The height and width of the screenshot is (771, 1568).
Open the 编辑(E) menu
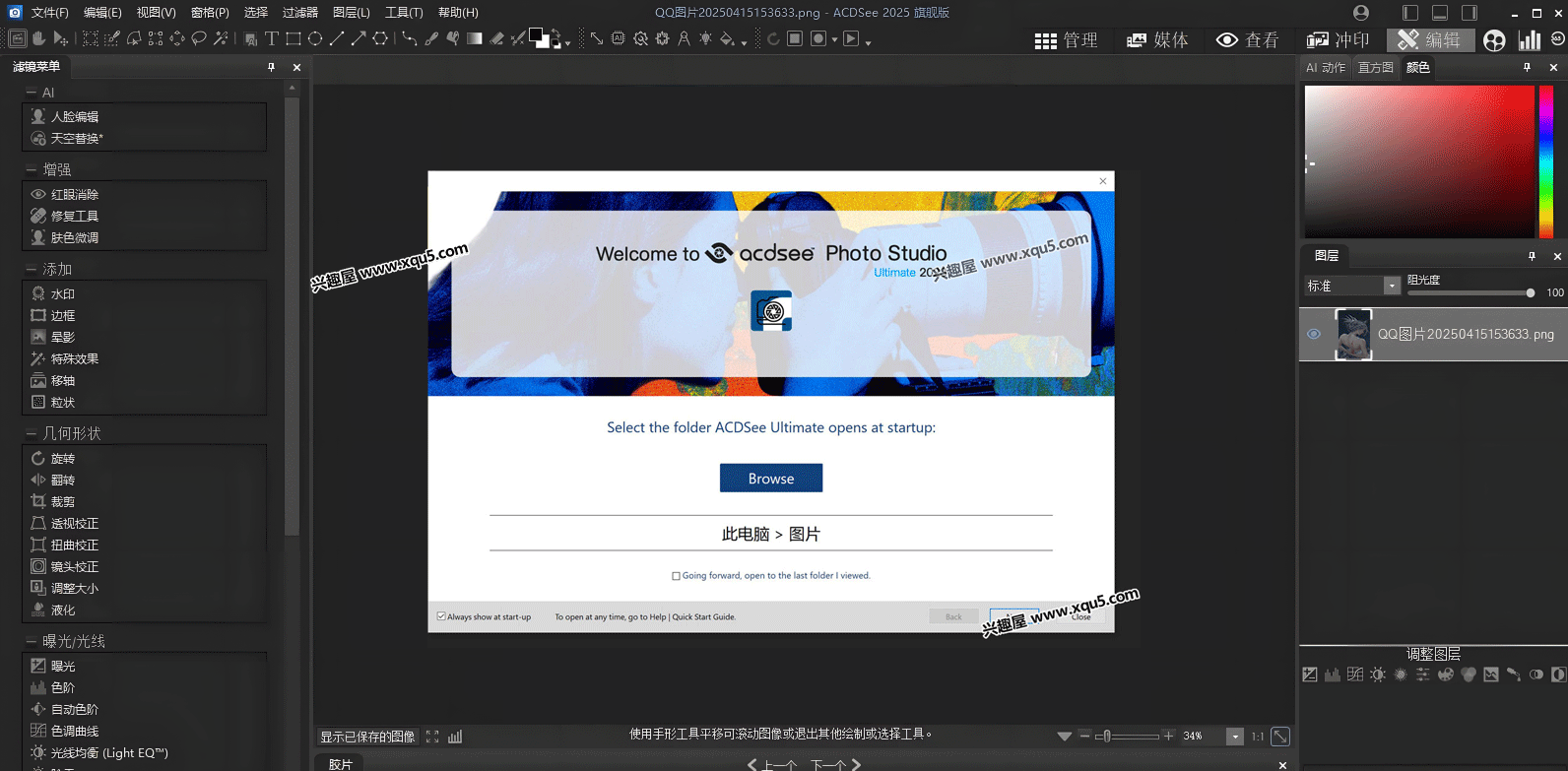102,13
